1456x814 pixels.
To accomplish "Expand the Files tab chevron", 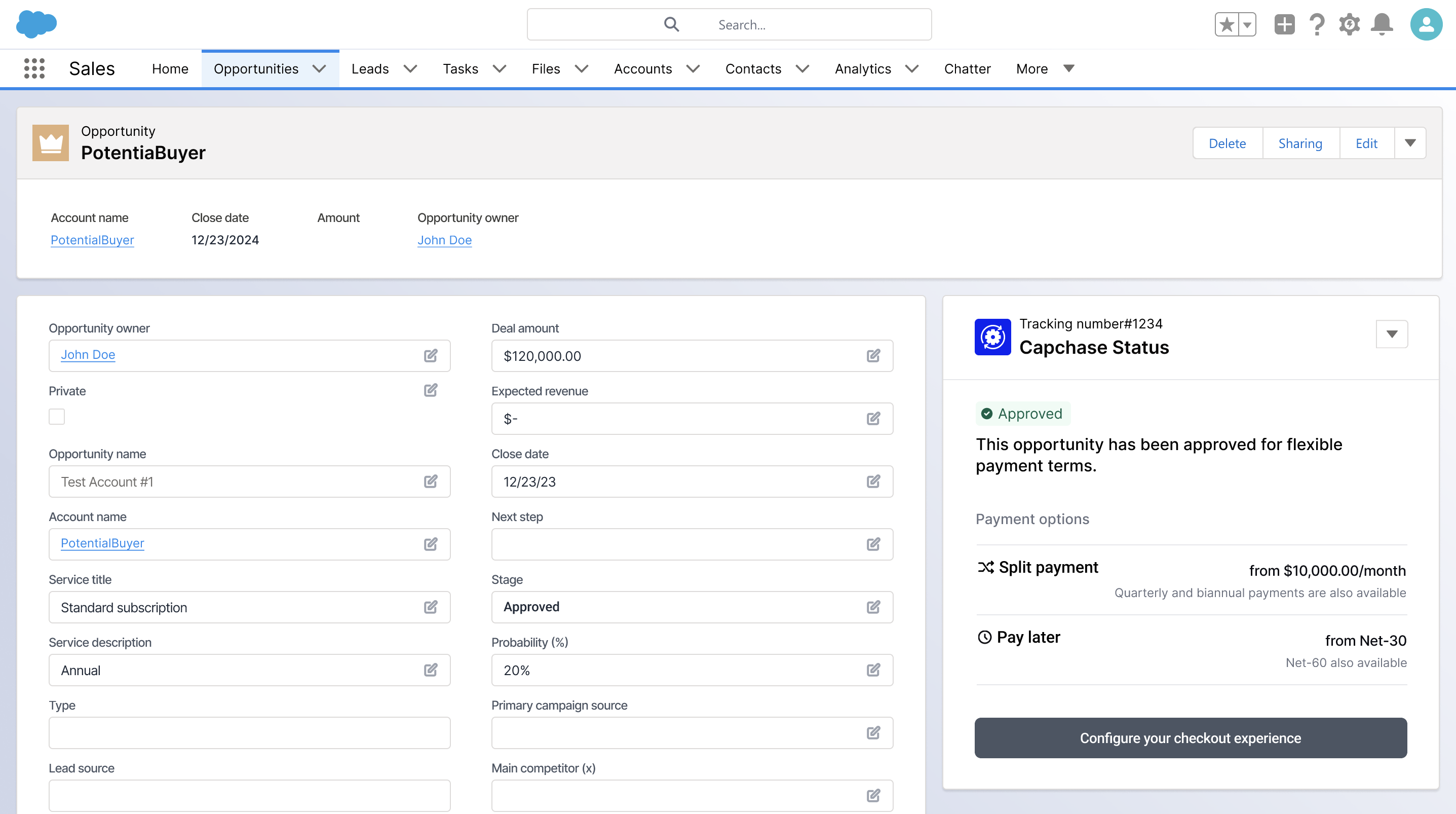I will [x=582, y=68].
